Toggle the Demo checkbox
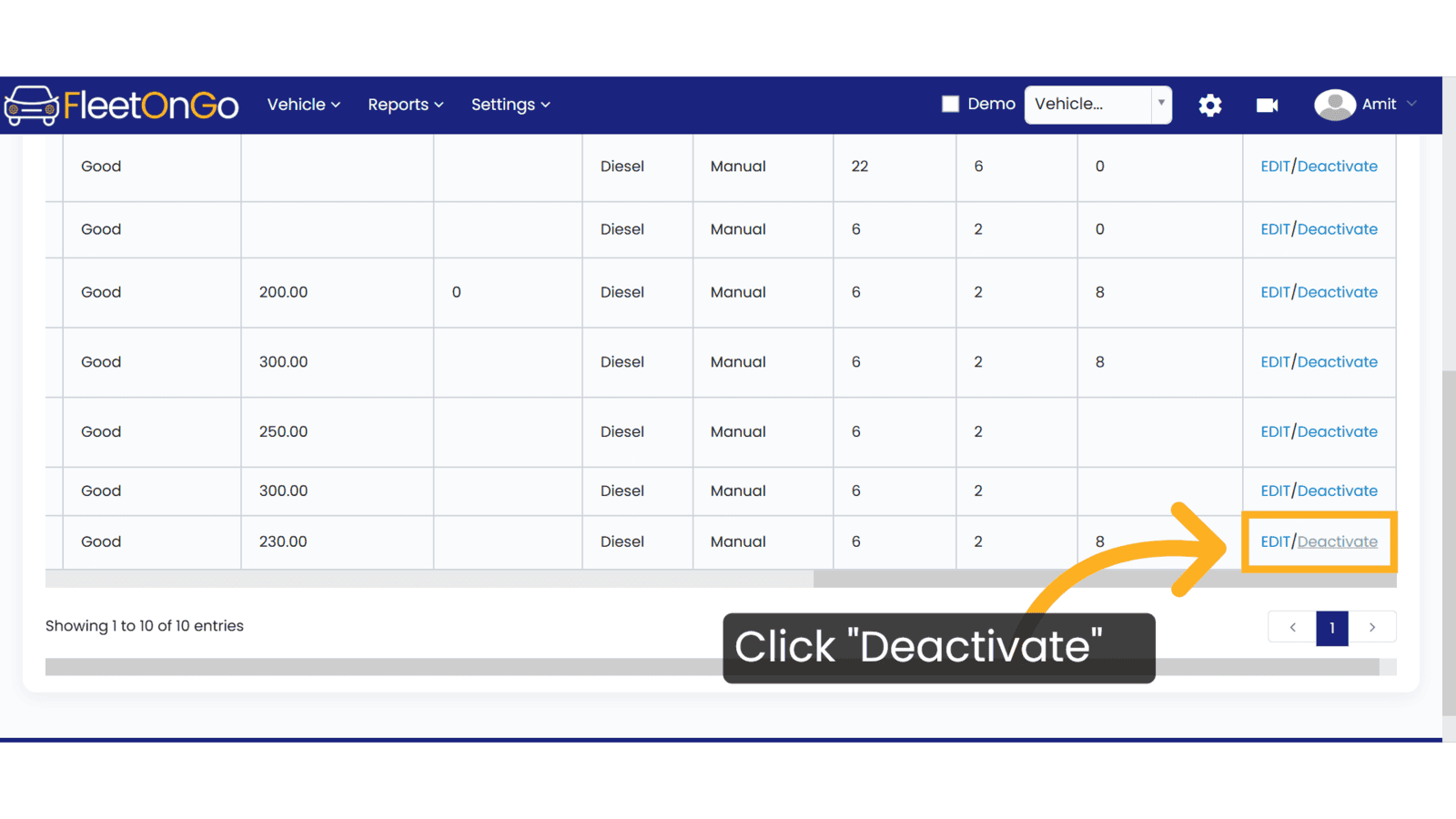This screenshot has width=1456, height=819. [x=950, y=104]
